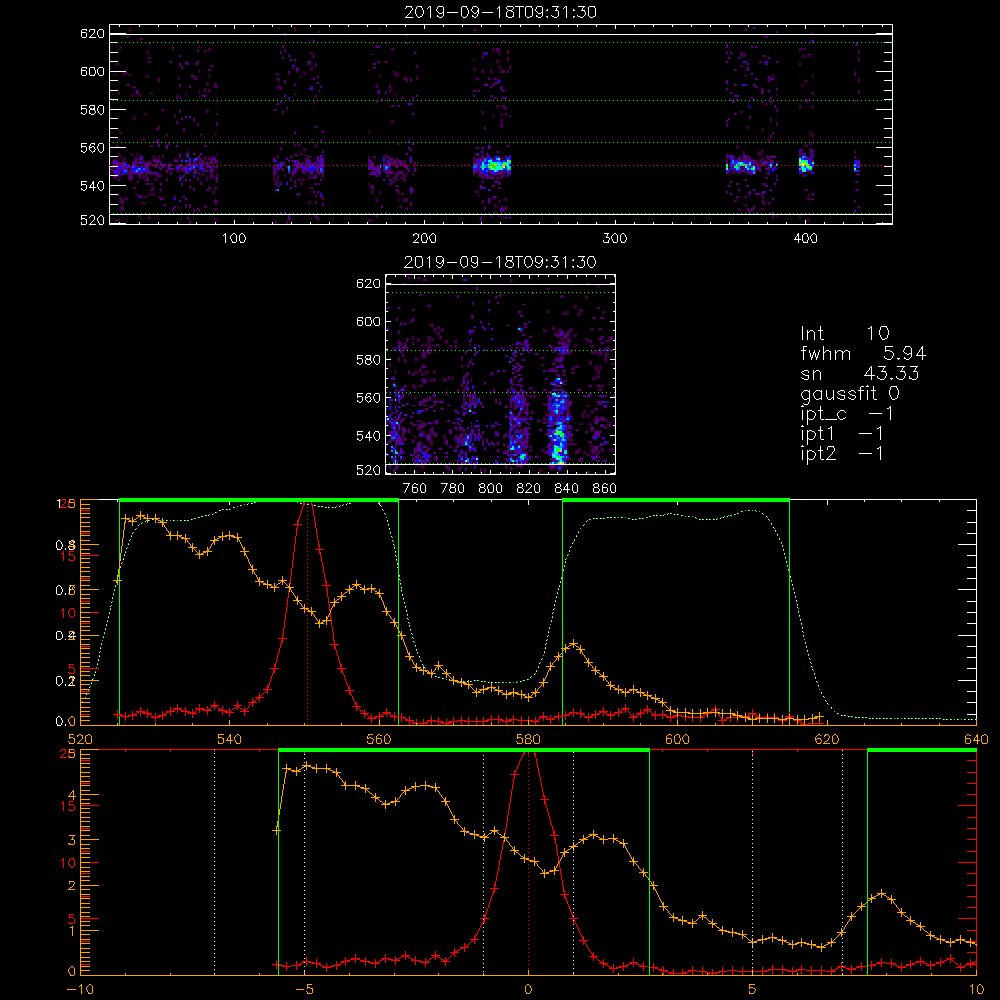Click x-axis label 760 of middle spectrogram

click(x=415, y=489)
